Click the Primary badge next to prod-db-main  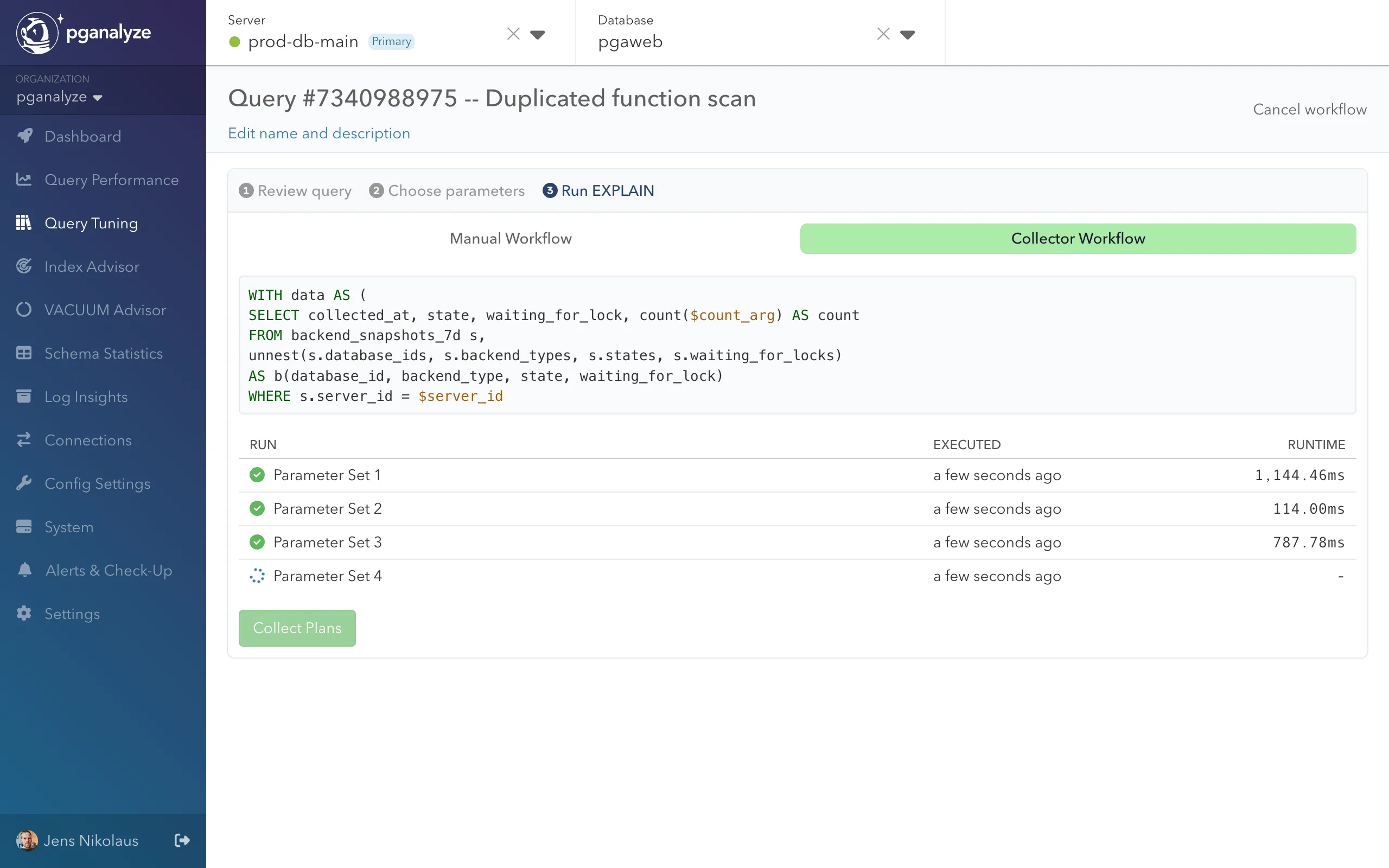click(391, 41)
